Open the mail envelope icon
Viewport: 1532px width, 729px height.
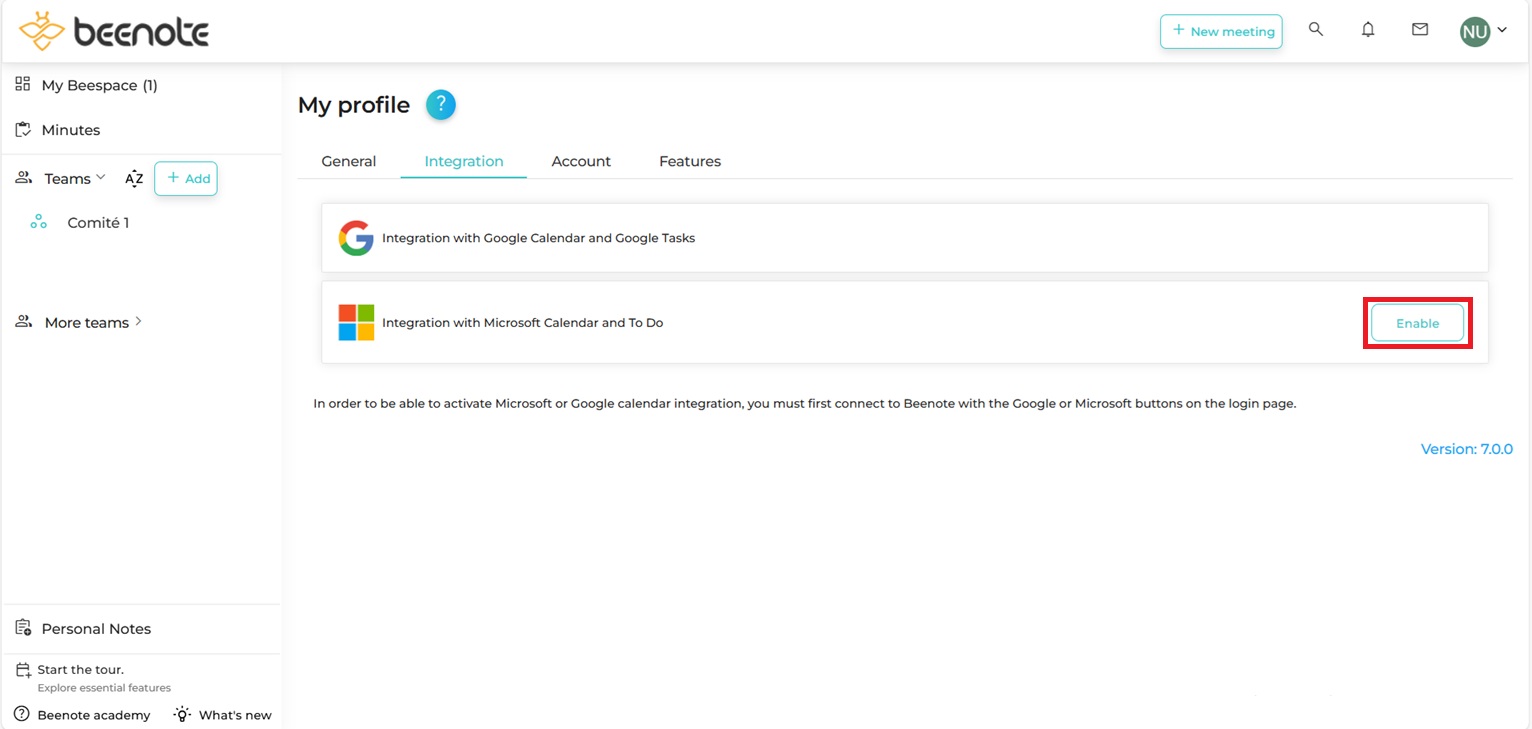[x=1420, y=30]
